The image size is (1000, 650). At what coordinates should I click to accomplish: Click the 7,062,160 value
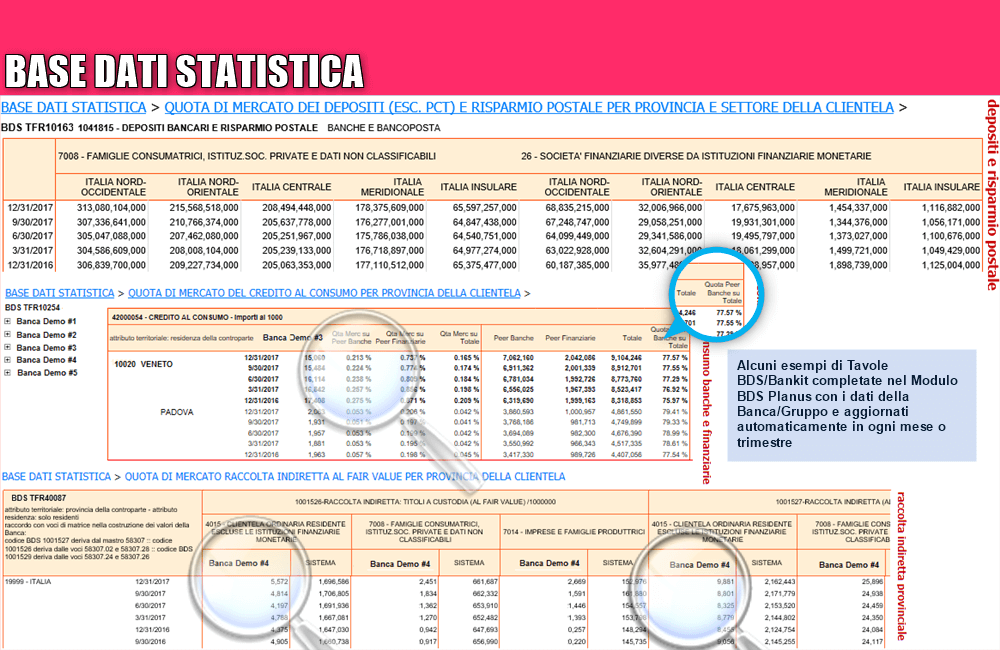point(518,358)
